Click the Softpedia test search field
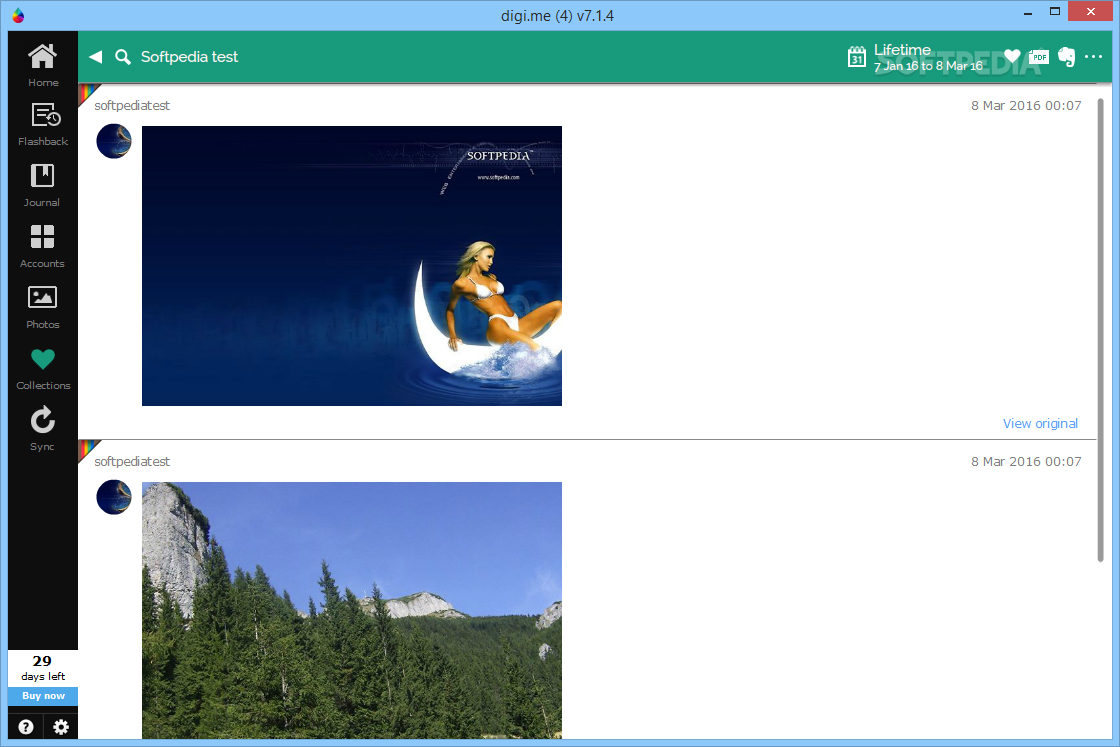1120x747 pixels. (x=189, y=57)
